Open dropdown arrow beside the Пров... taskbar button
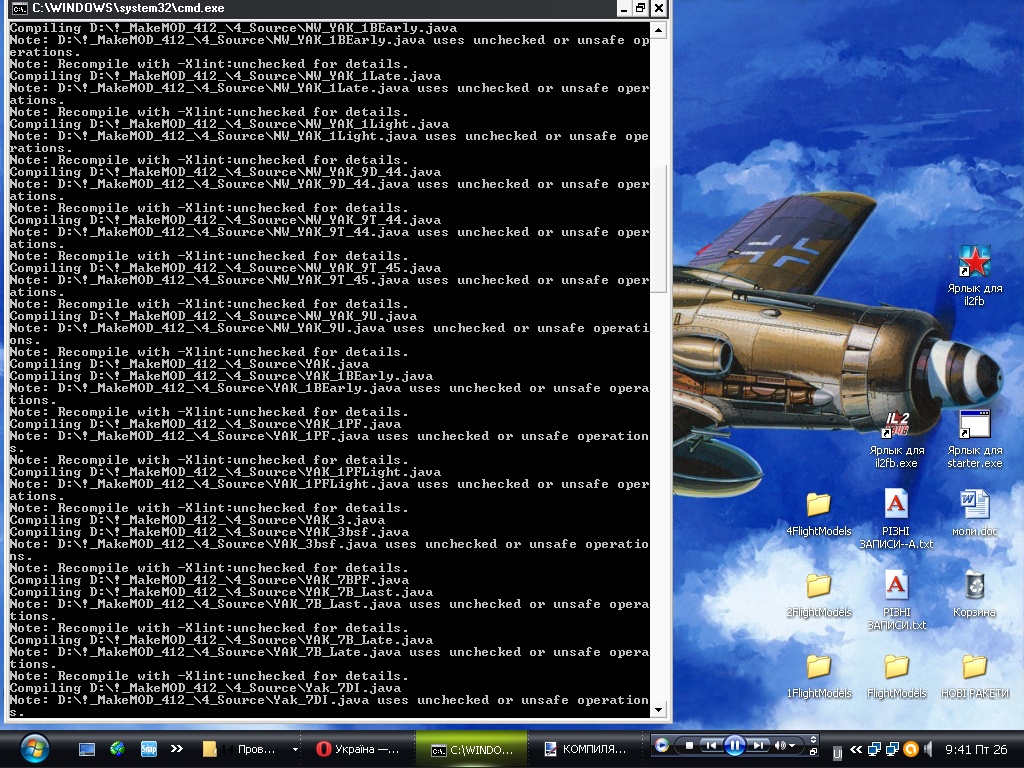This screenshot has width=1024, height=768. [x=295, y=750]
